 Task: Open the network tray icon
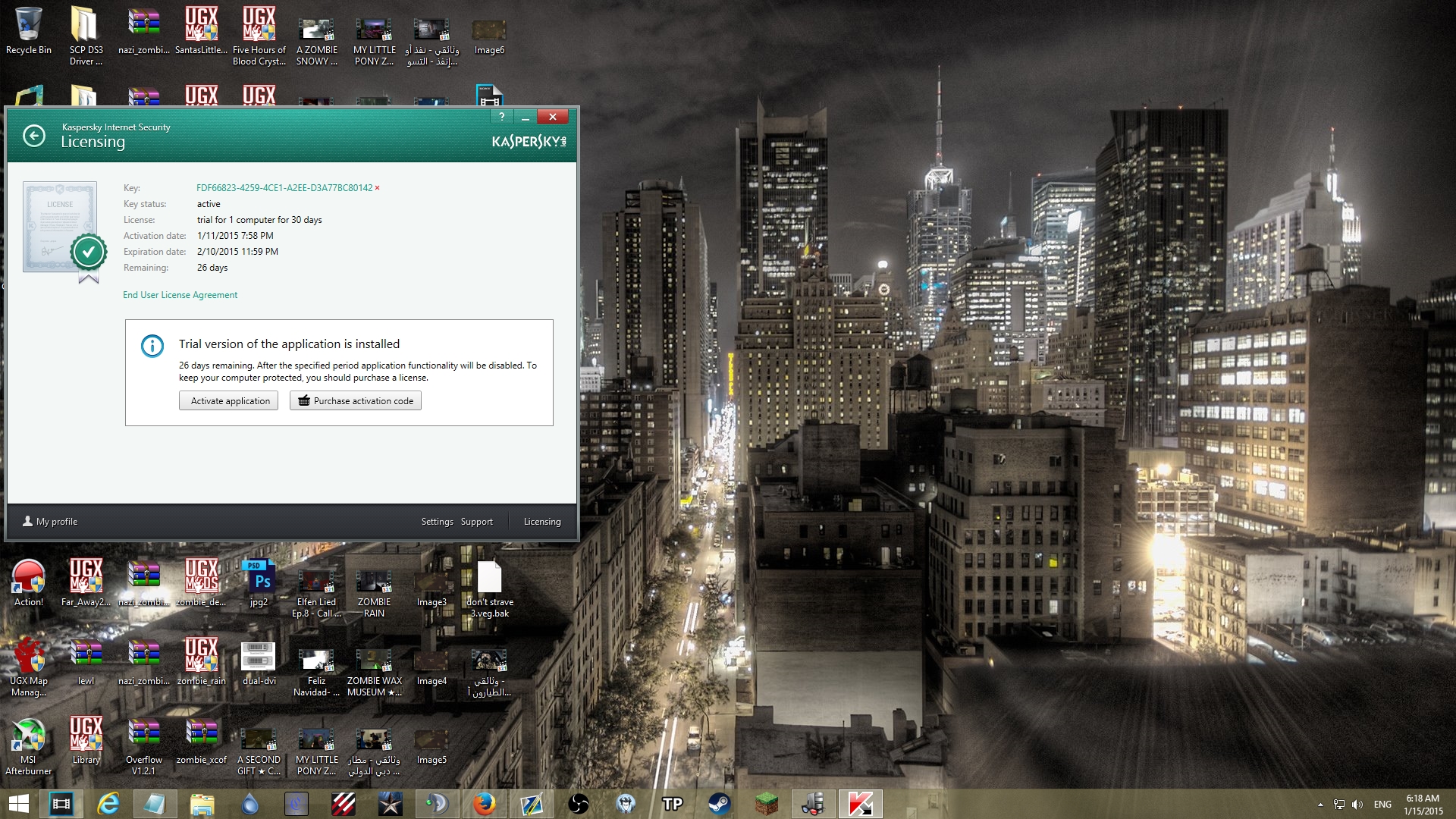pyautogui.click(x=1339, y=805)
